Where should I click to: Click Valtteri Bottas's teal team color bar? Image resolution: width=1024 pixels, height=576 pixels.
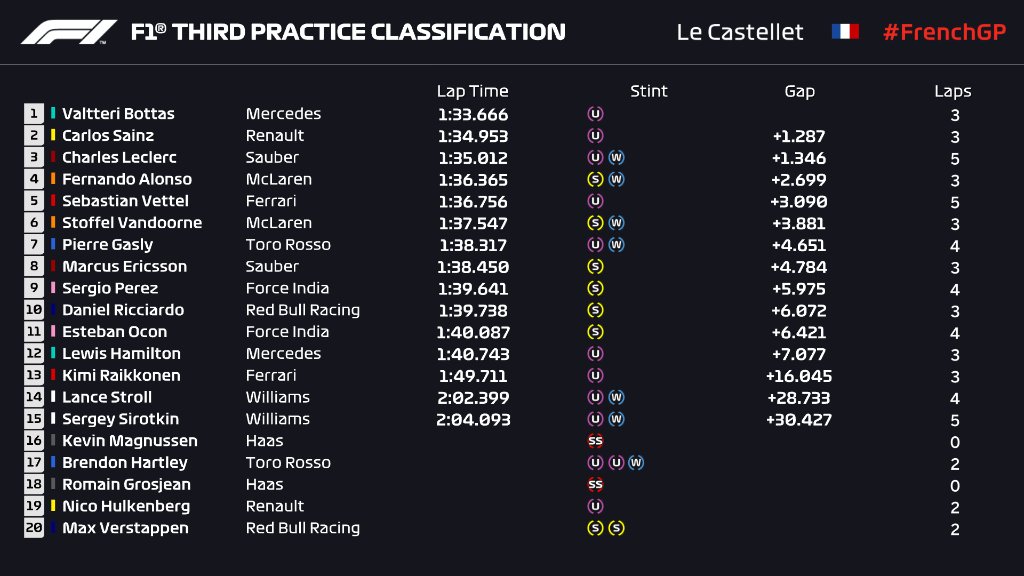click(53, 113)
